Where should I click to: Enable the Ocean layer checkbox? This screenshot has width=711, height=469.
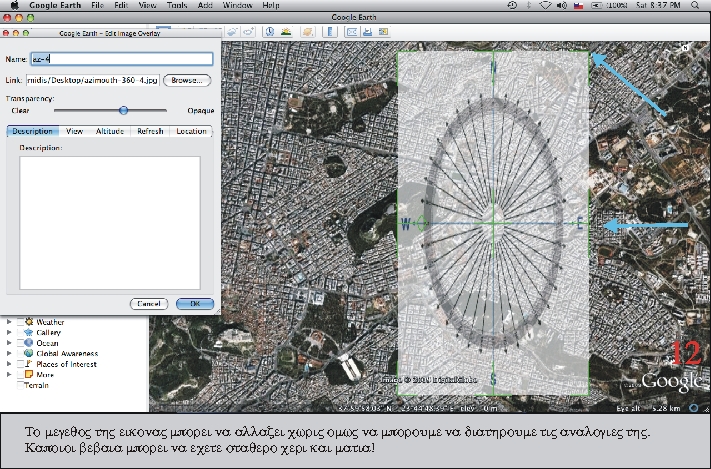pyautogui.click(x=20, y=342)
